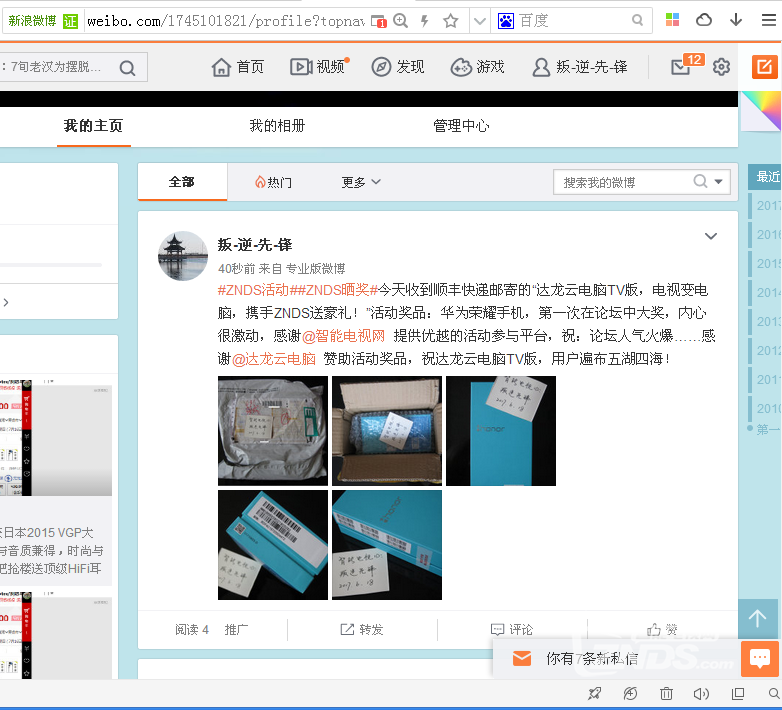Expand the 更多 filter dropdown
The width and height of the screenshot is (782, 710).
(361, 182)
